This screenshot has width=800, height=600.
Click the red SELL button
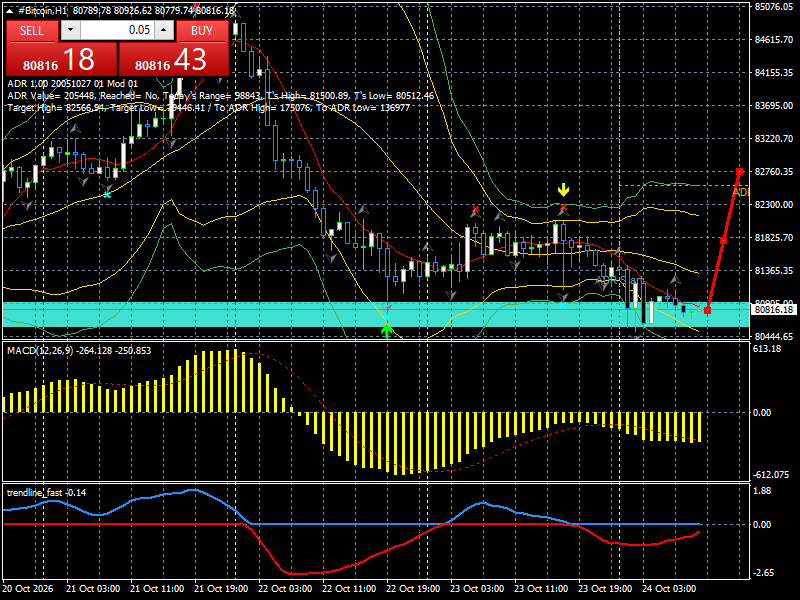pyautogui.click(x=32, y=31)
